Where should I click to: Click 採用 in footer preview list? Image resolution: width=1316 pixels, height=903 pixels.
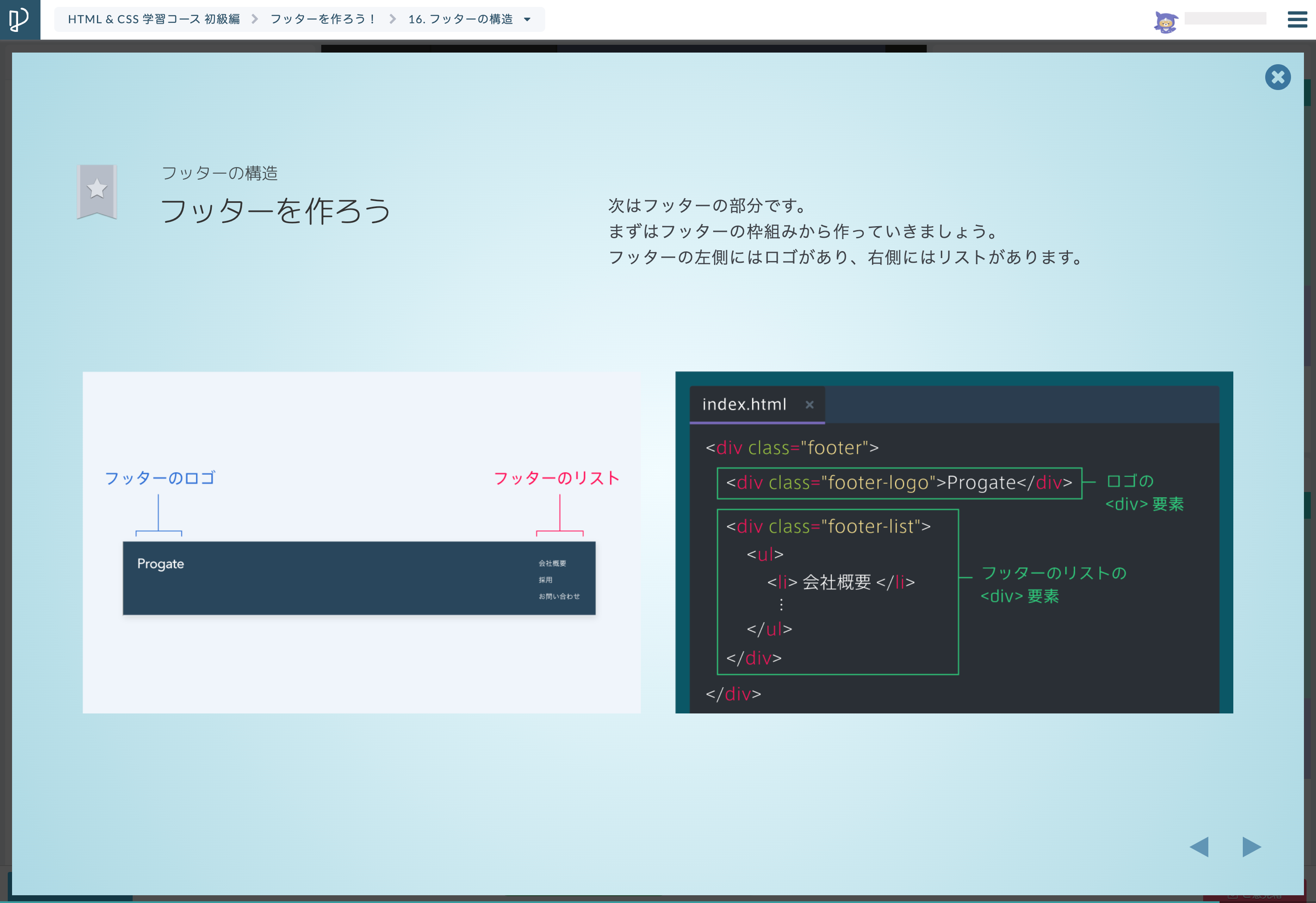point(545,579)
